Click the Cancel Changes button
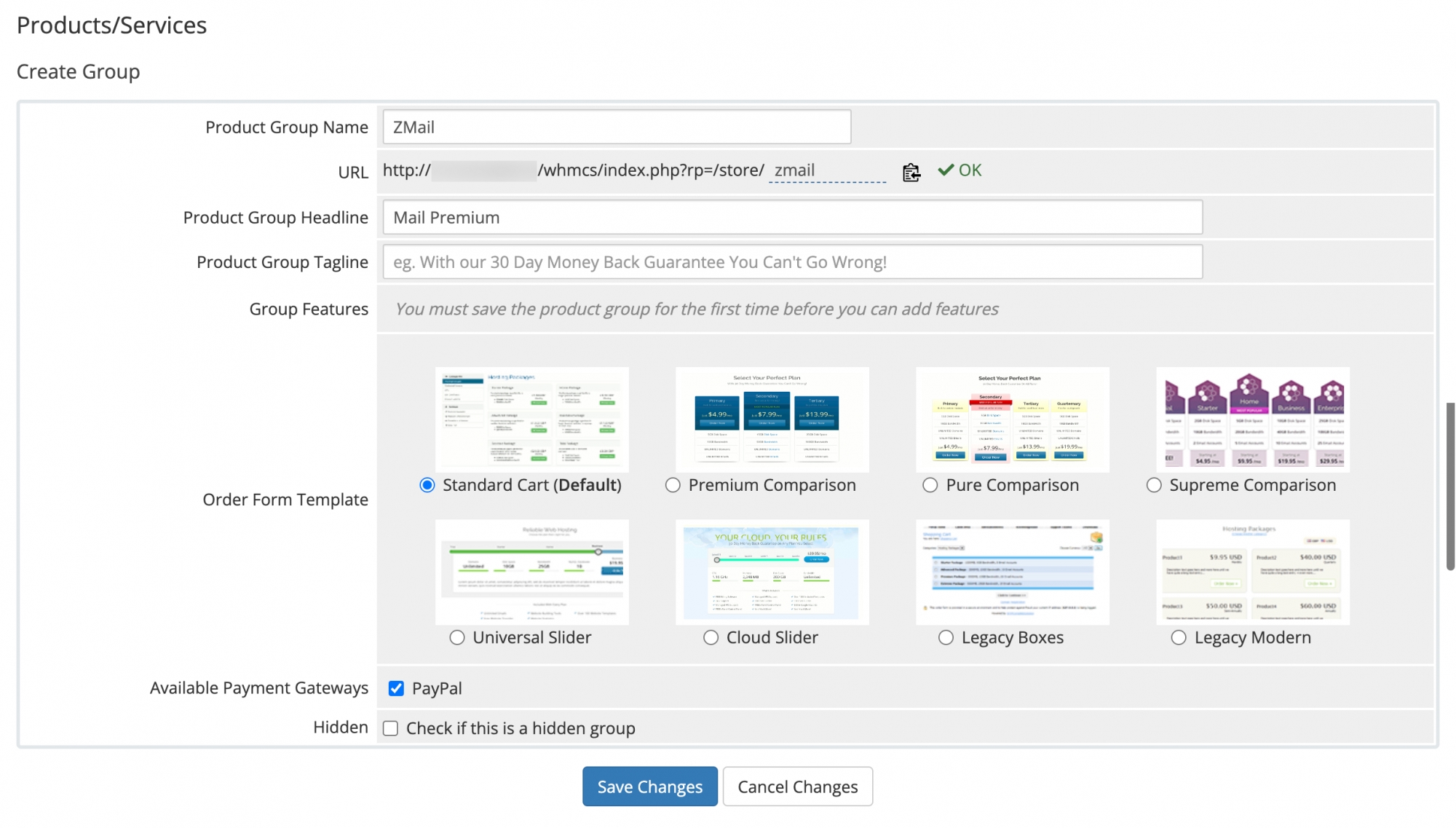 (x=797, y=786)
